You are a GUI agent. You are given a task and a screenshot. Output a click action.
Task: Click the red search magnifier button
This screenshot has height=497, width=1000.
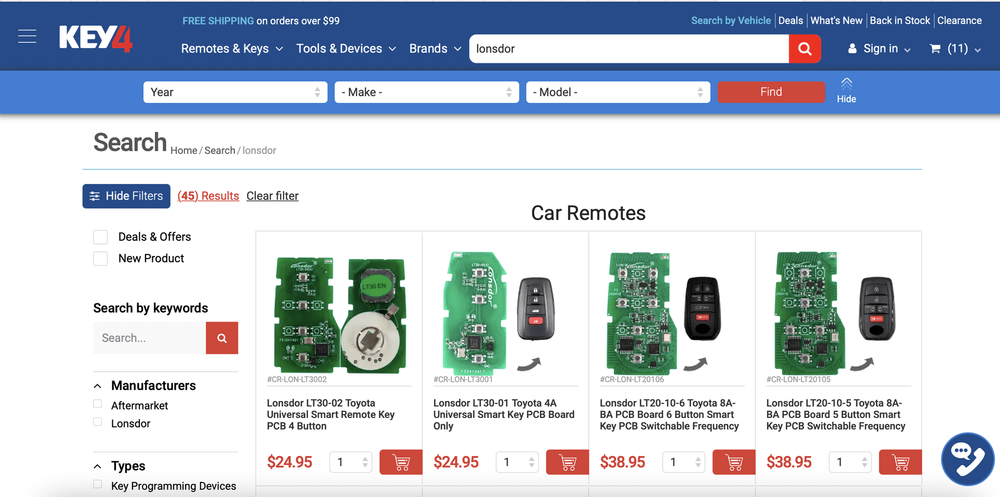point(805,48)
